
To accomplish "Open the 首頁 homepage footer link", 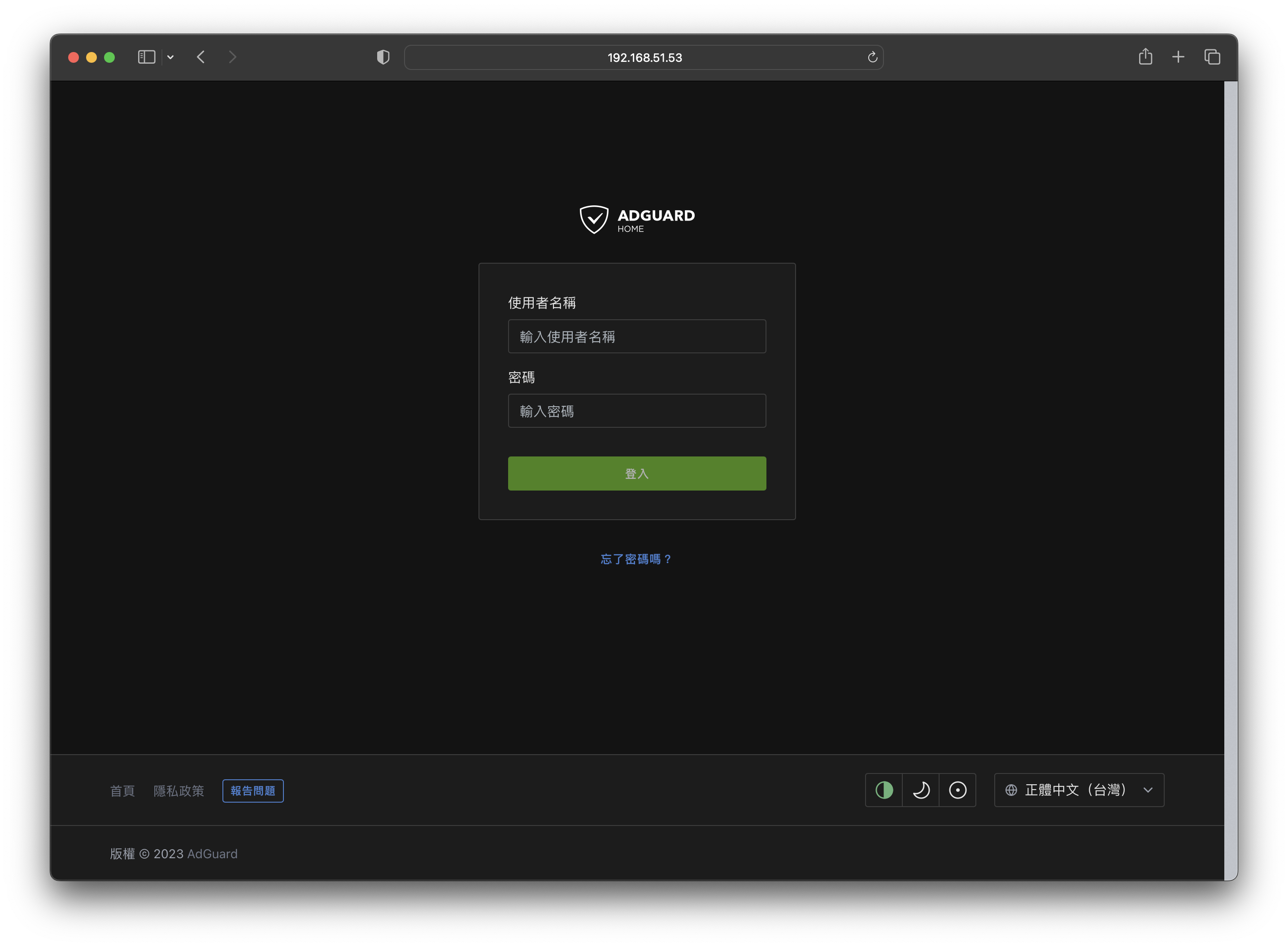I will pos(122,791).
